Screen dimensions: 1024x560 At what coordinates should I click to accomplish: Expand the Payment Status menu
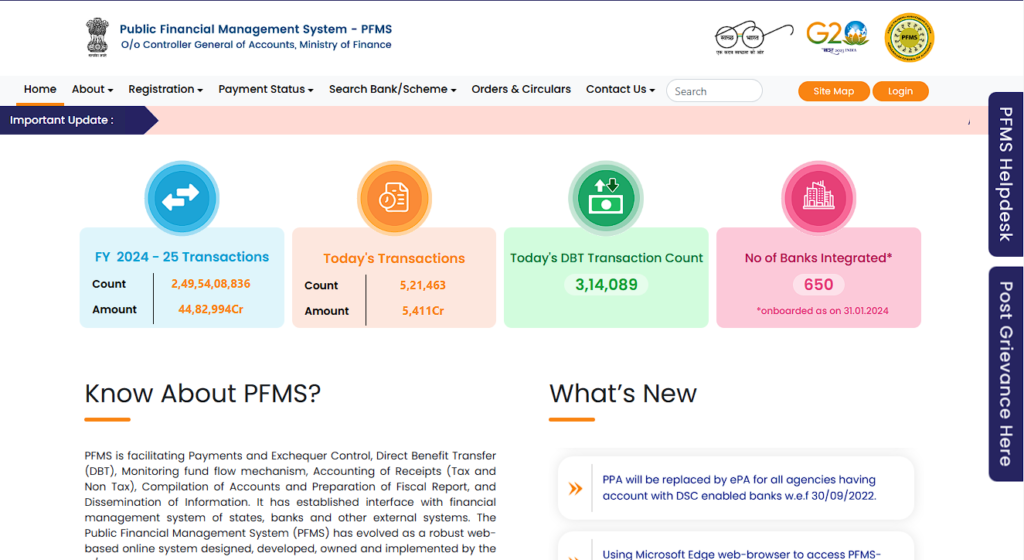point(266,89)
